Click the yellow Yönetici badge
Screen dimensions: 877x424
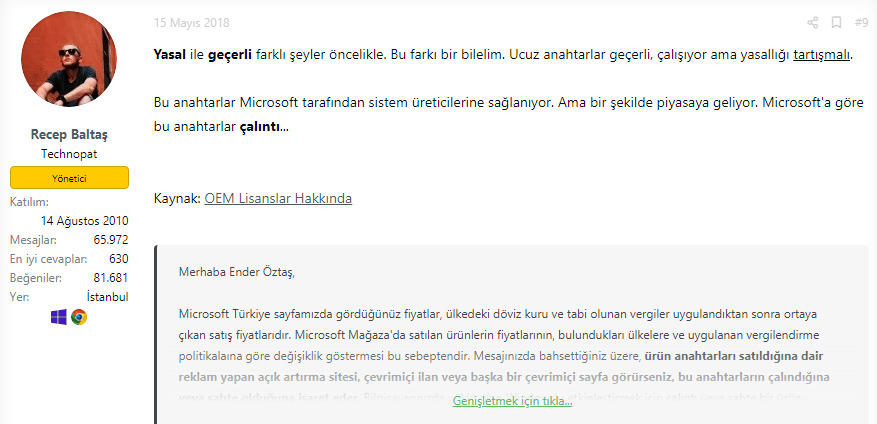(x=69, y=178)
